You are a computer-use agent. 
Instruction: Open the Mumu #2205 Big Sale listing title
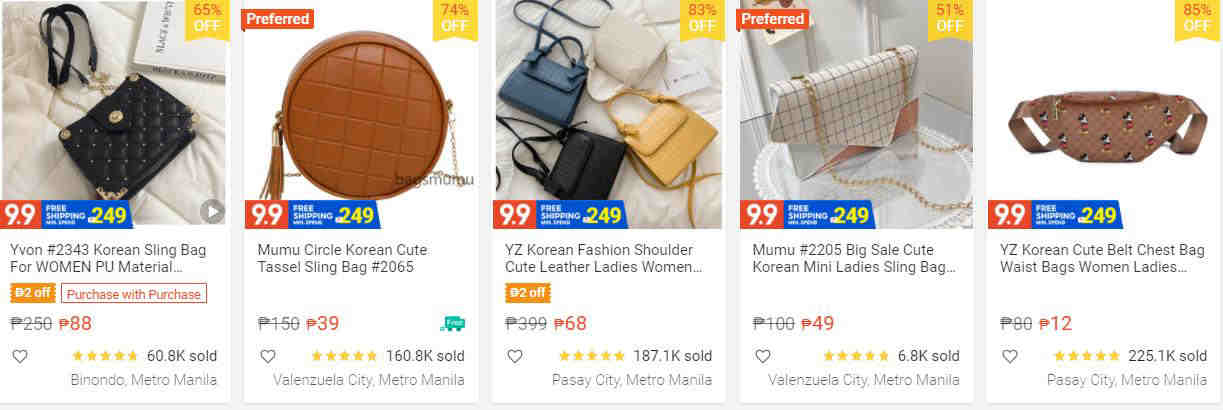pyautogui.click(x=855, y=259)
